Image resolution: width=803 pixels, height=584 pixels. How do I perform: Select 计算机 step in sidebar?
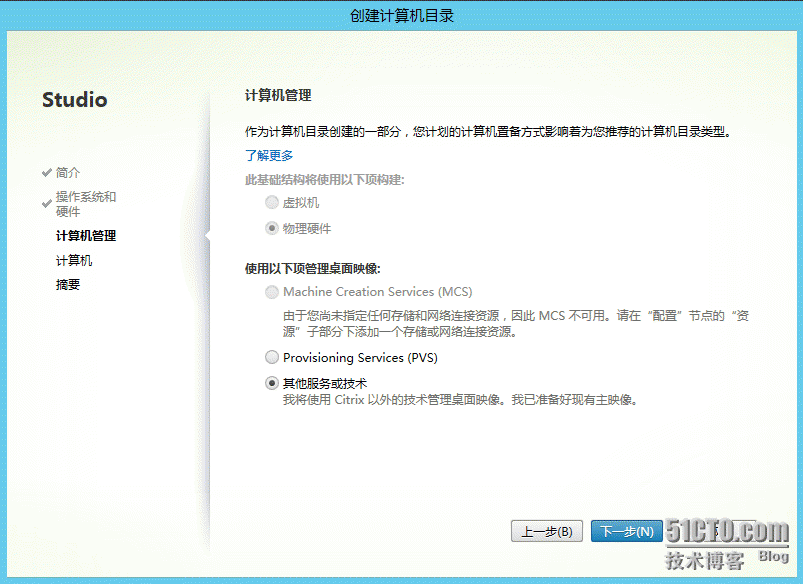(74, 260)
